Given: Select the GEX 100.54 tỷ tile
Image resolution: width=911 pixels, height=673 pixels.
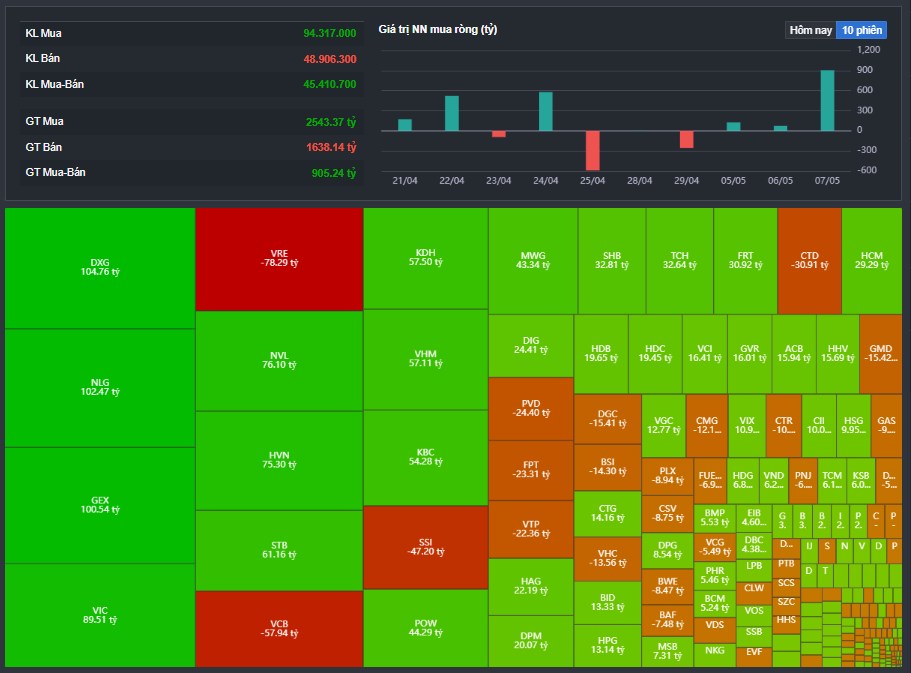Looking at the screenshot, I should [x=100, y=505].
